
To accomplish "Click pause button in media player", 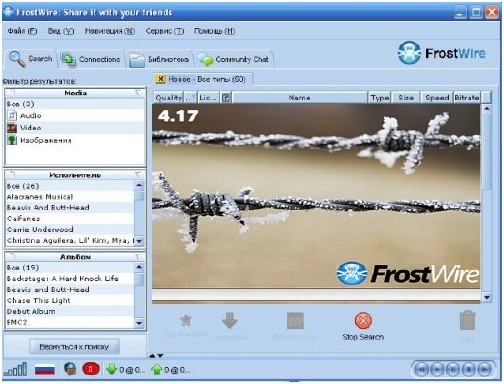I will (x=453, y=369).
